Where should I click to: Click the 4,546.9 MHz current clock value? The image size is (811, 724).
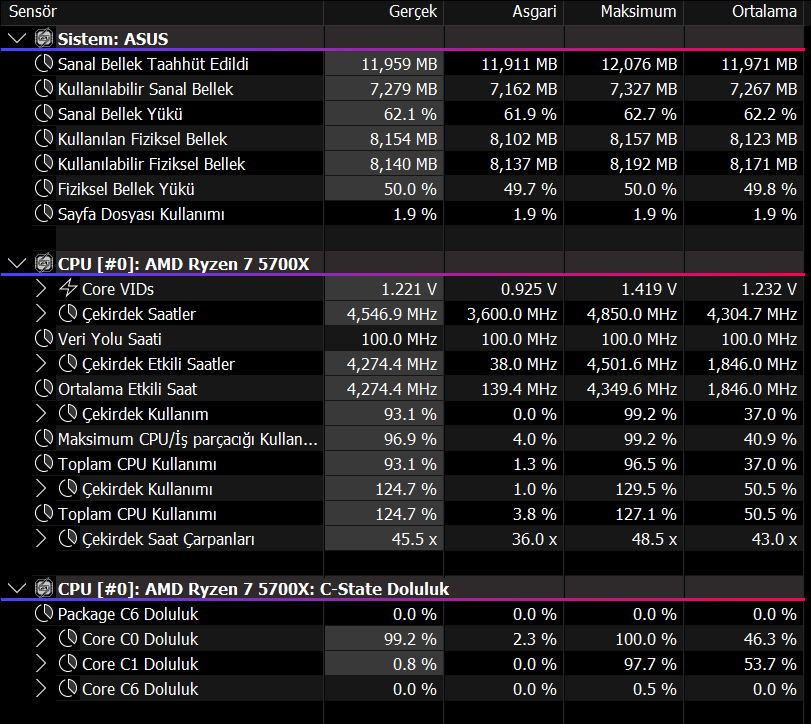[x=392, y=314]
